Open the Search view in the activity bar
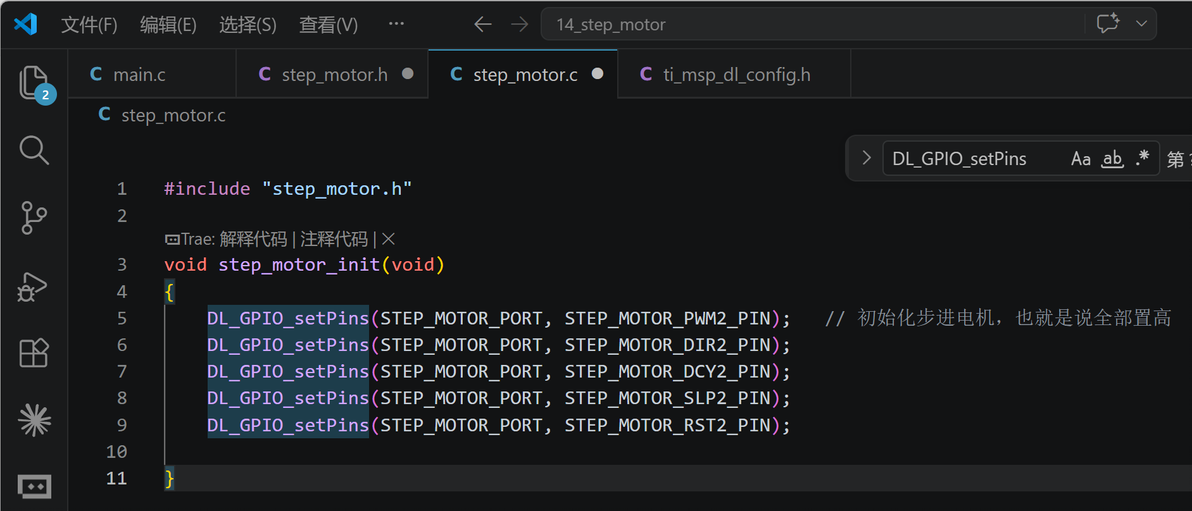The image size is (1192, 511). pos(33,150)
